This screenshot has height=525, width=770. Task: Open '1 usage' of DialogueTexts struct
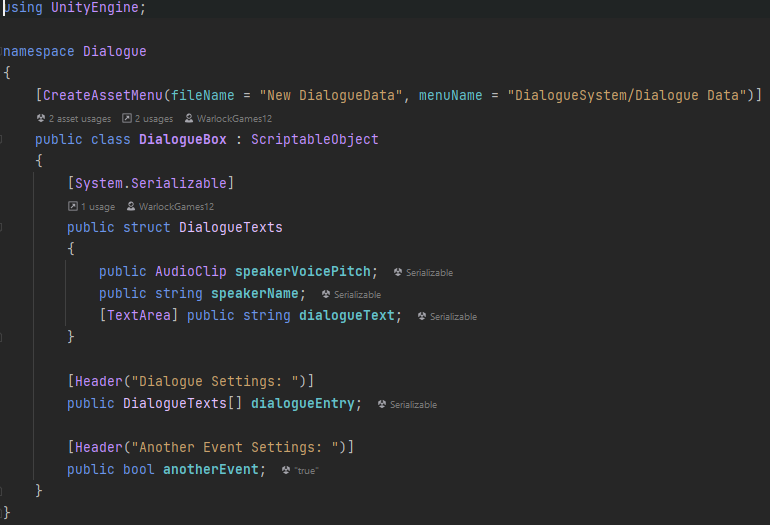[x=98, y=206]
